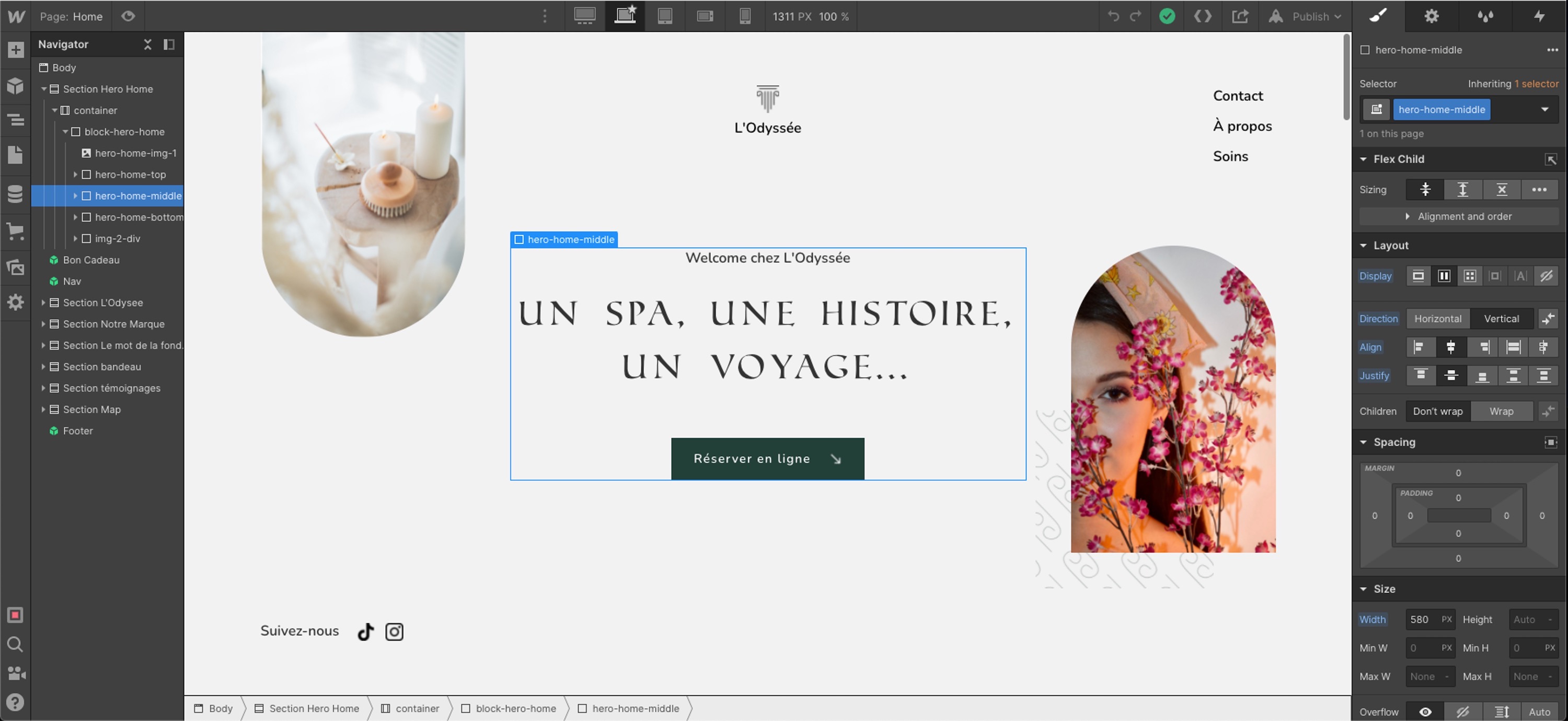Switch to mobile portrait breakpoint
Image resolution: width=1568 pixels, height=721 pixels.
[744, 16]
